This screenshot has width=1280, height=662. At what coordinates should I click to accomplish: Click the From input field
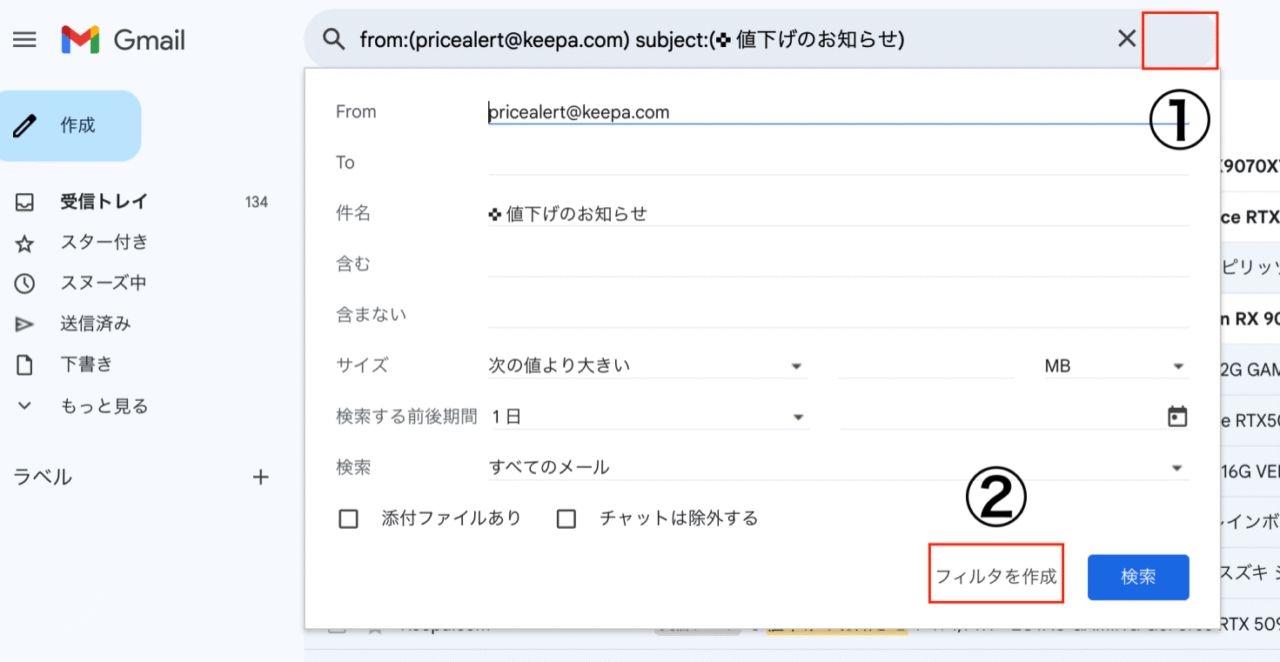838,112
